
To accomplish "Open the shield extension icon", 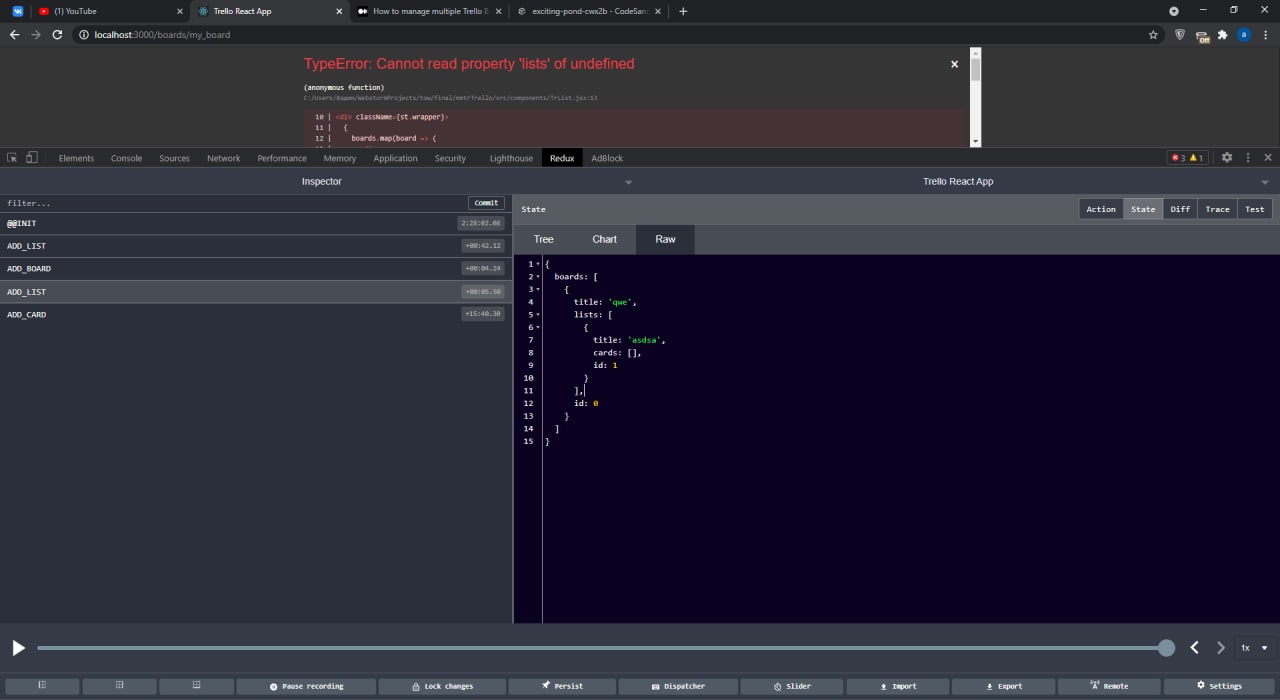I will click(1180, 34).
